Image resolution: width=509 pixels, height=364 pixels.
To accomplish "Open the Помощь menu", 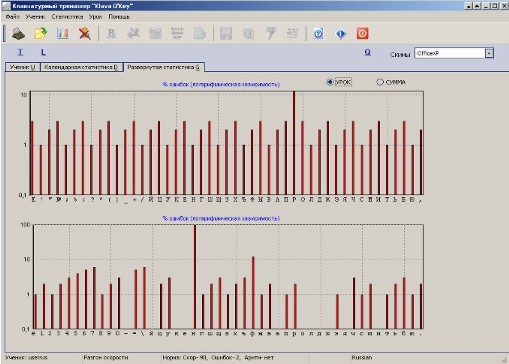I will 119,17.
